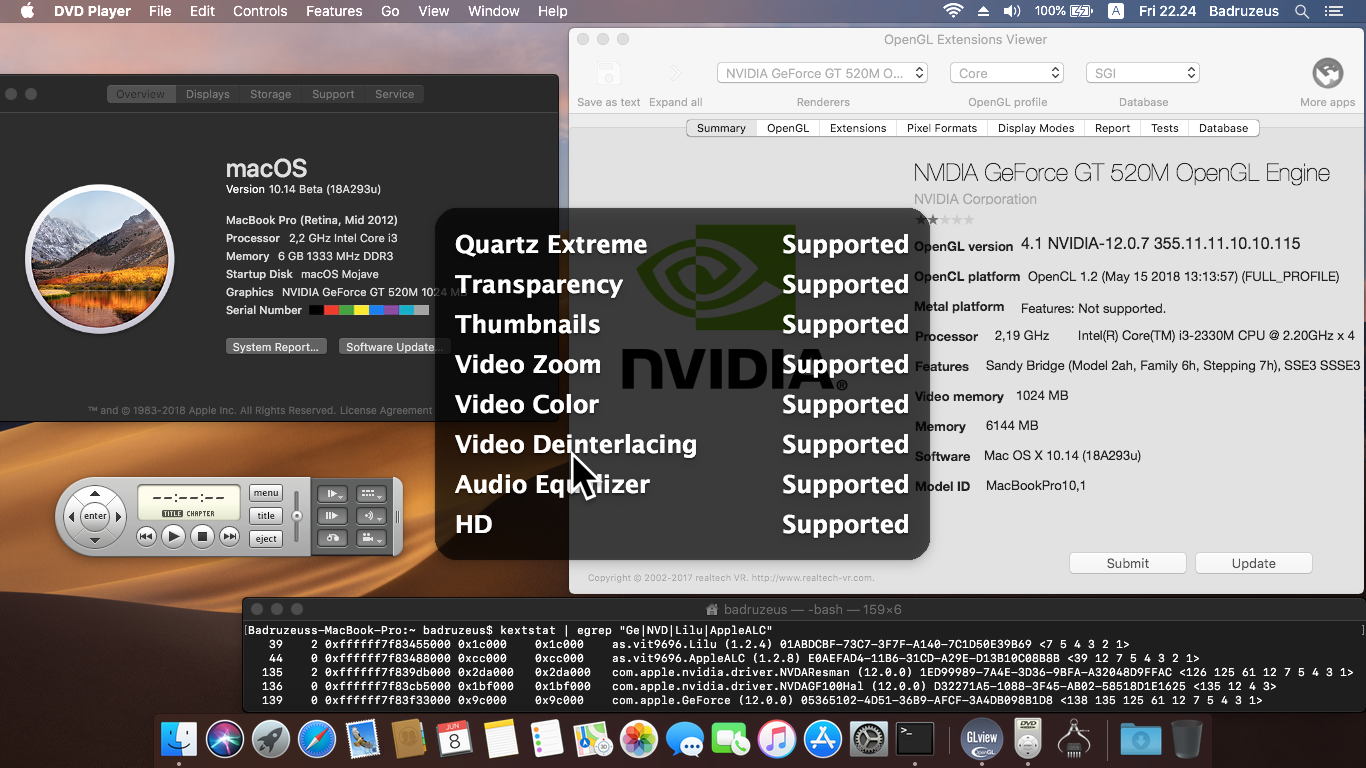
Task: Select the Pixel Formats tab
Action: coord(942,128)
